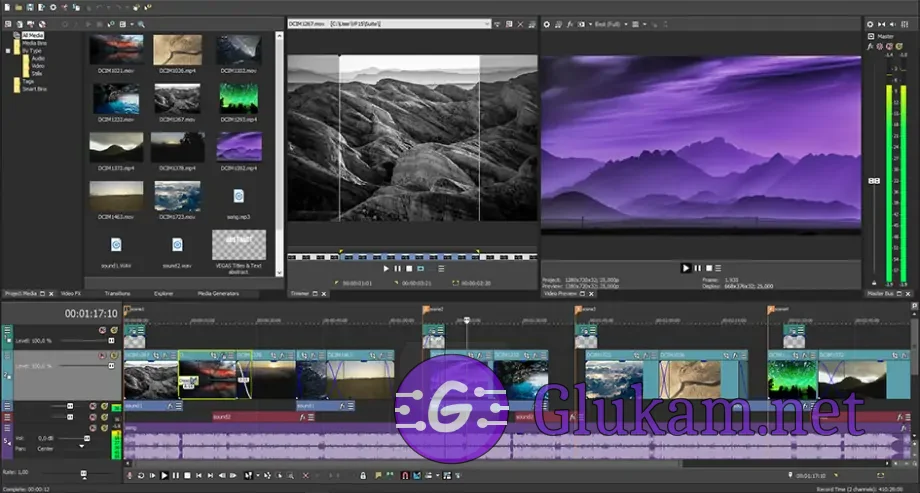The width and height of the screenshot is (920, 493).
Task: Select the purple DCIM1392.mp4 thumbnail
Action: pos(239,146)
